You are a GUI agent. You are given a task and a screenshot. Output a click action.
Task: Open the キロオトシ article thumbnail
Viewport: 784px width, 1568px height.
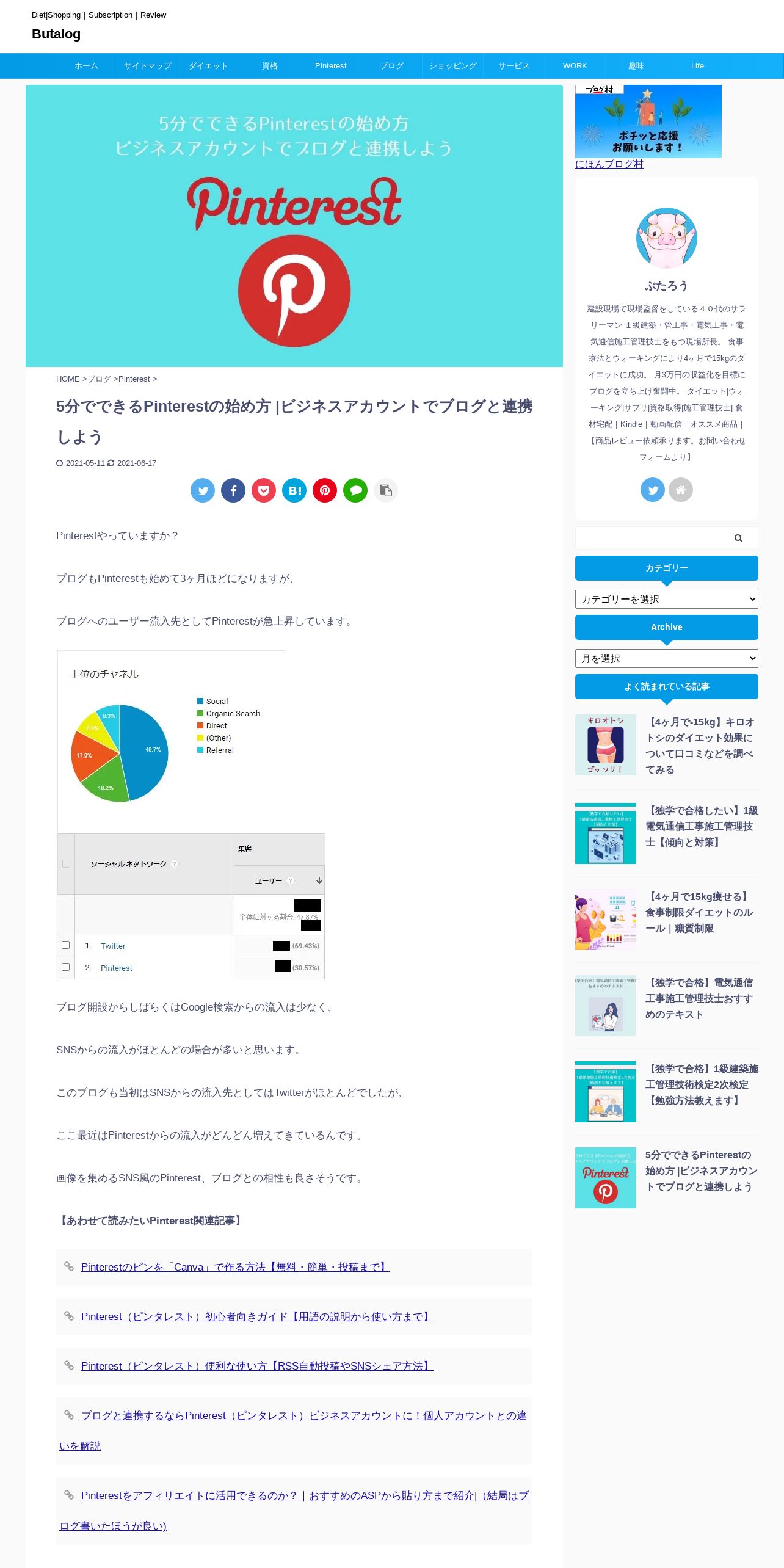(x=606, y=745)
